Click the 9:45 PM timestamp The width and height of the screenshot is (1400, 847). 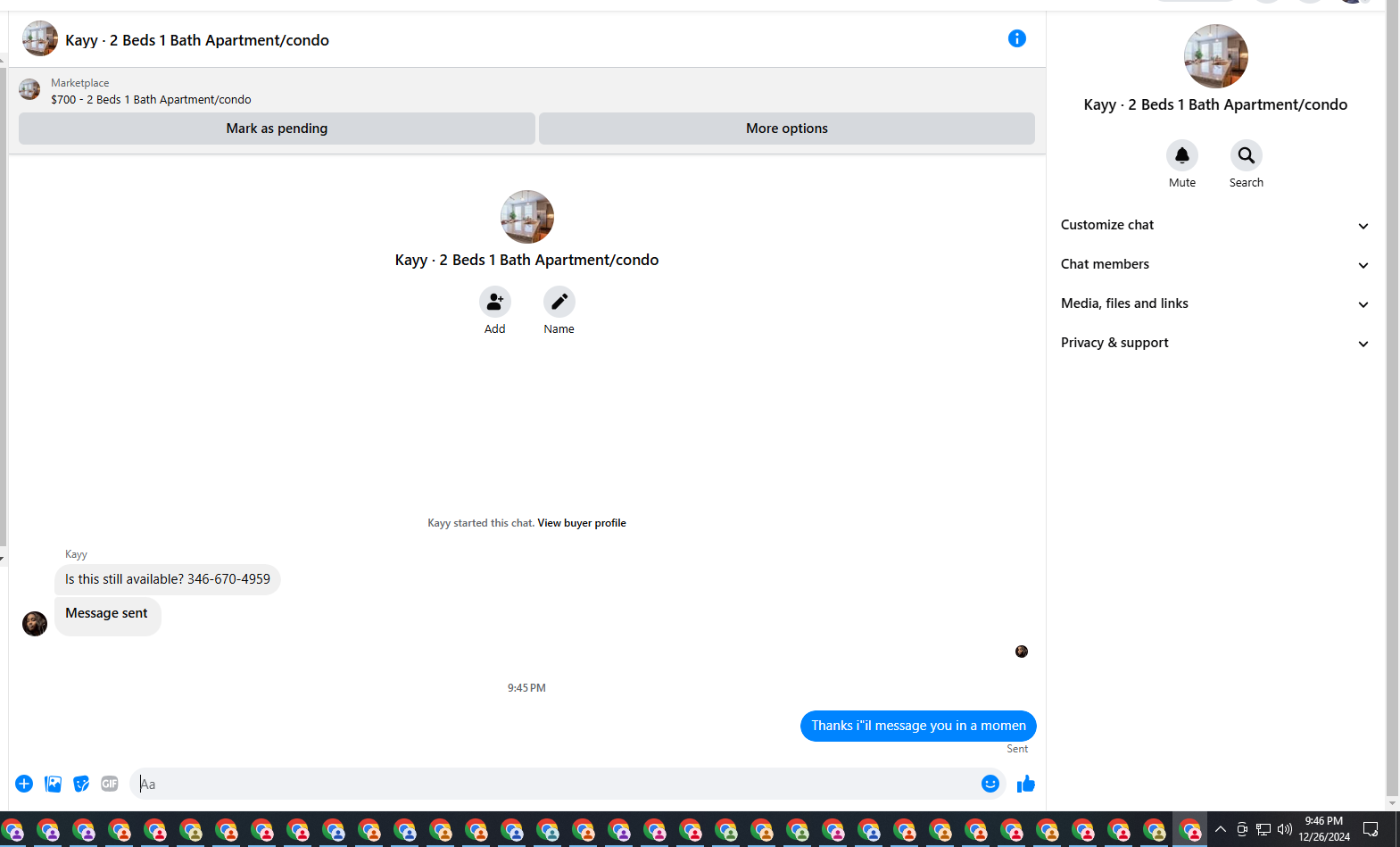(x=526, y=688)
